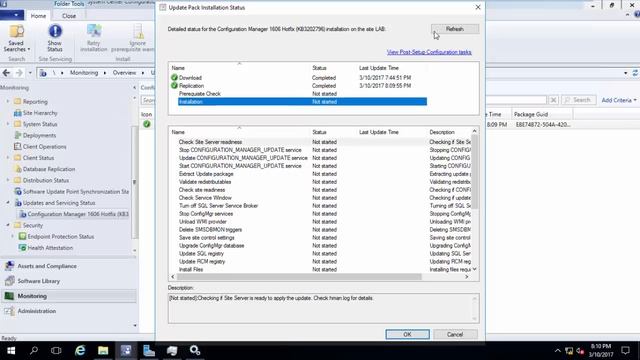
Task: Open taskbar search magnifier
Action: pyautogui.click(x=34, y=351)
